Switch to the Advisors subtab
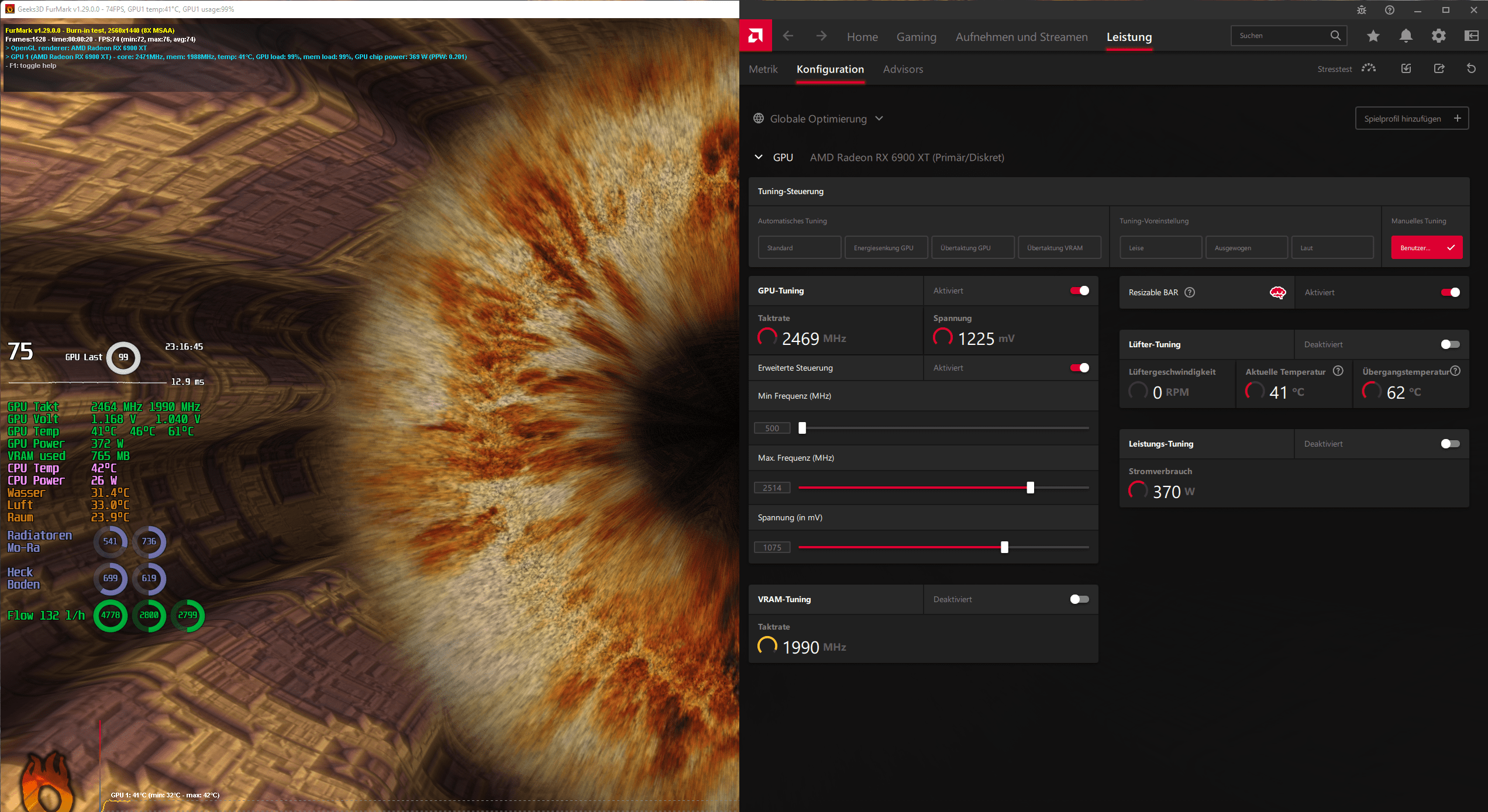 point(903,69)
